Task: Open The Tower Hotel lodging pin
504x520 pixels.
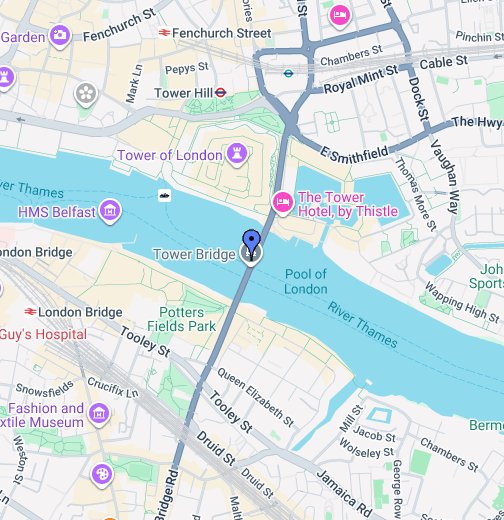Action: 283,203
